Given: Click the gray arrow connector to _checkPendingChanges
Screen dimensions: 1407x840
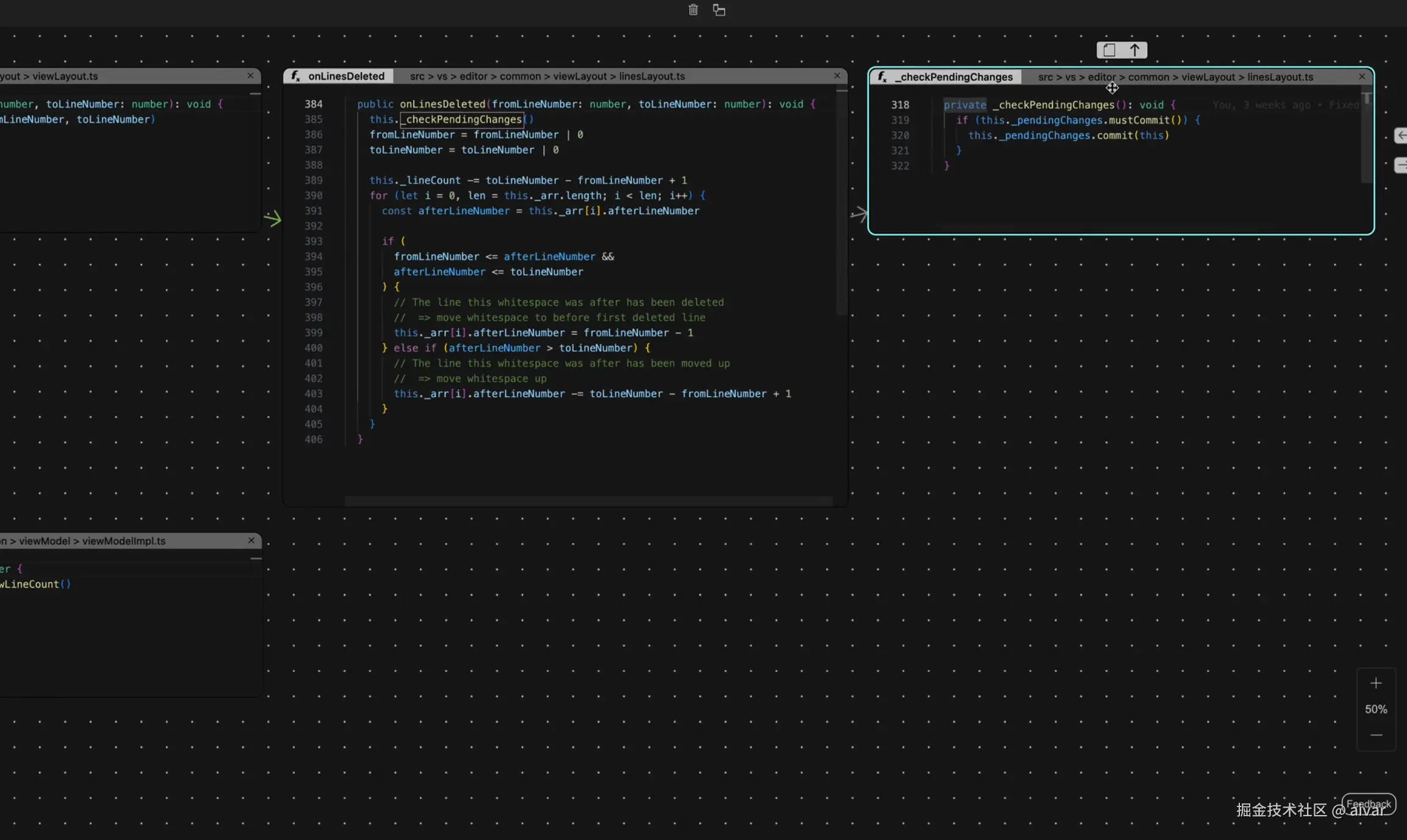Looking at the screenshot, I should coord(859,213).
